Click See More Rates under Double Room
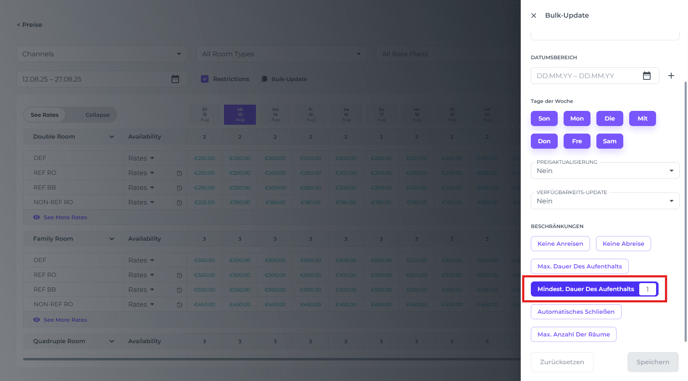 [65, 217]
